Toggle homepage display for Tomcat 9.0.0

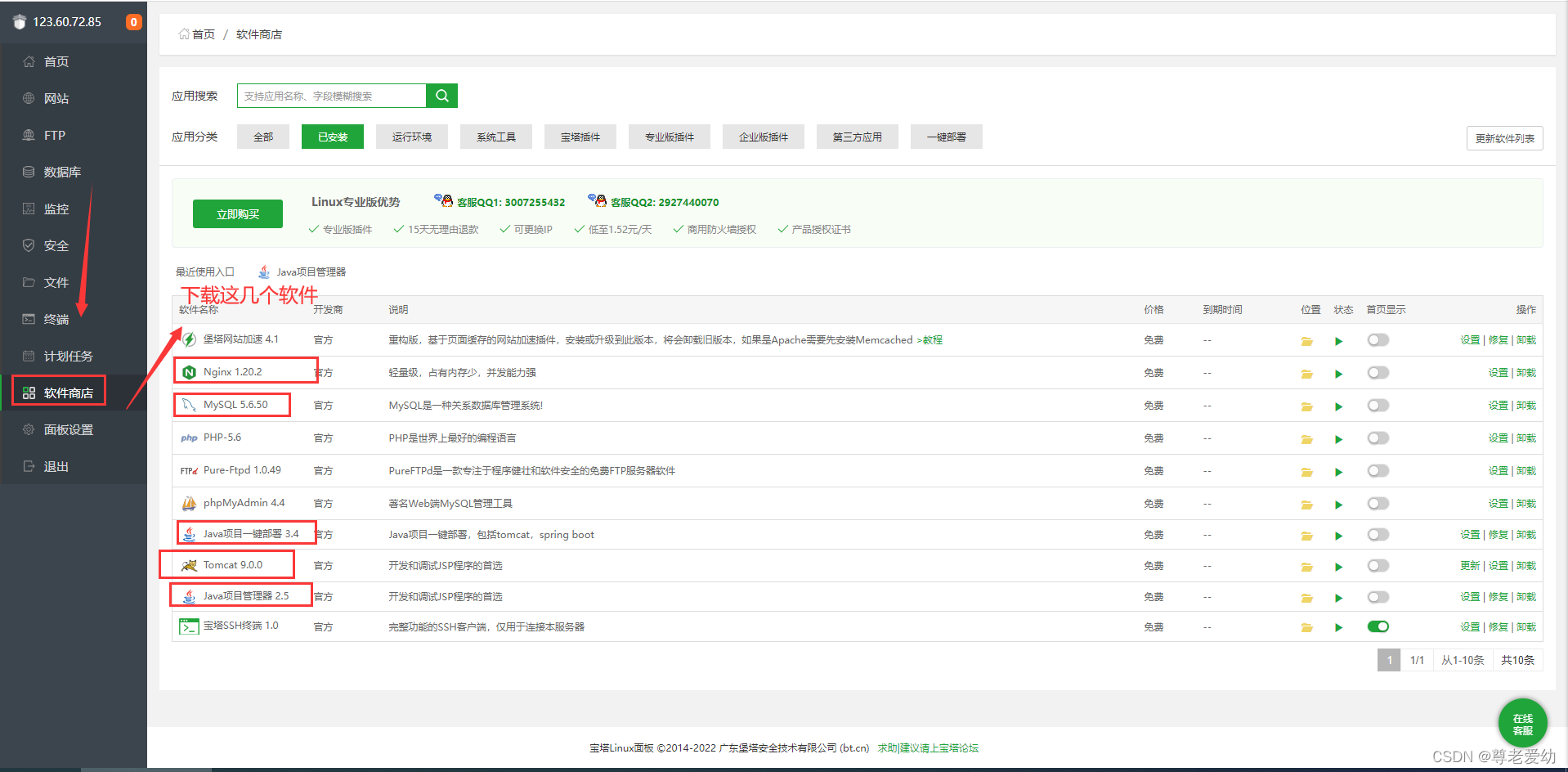[x=1378, y=565]
